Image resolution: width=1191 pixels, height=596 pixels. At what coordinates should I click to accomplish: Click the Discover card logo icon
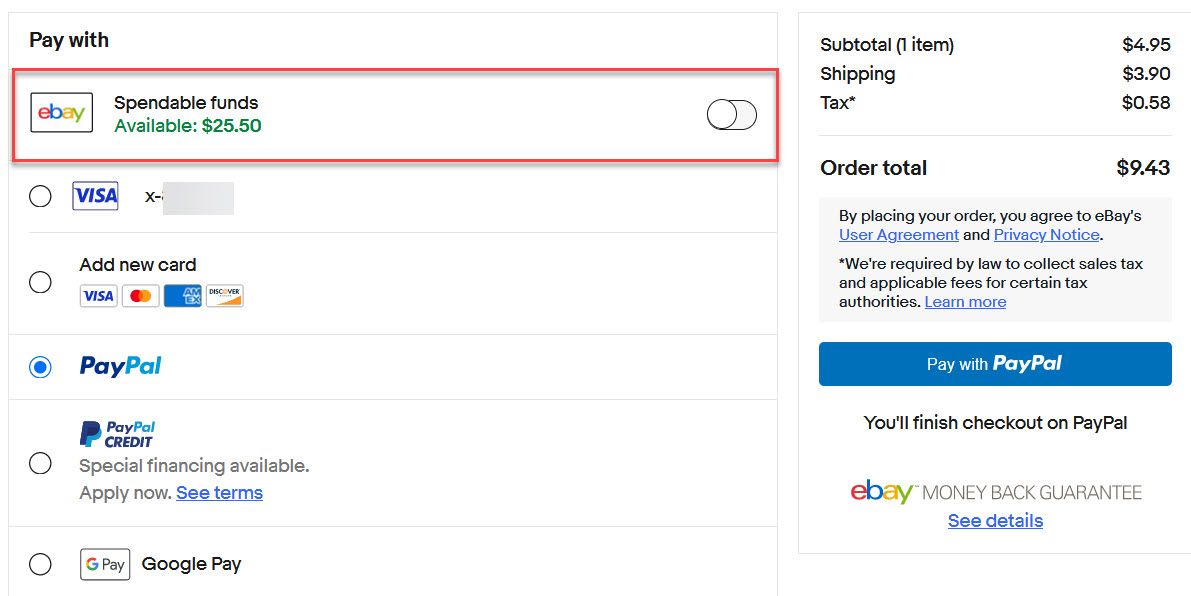point(225,295)
